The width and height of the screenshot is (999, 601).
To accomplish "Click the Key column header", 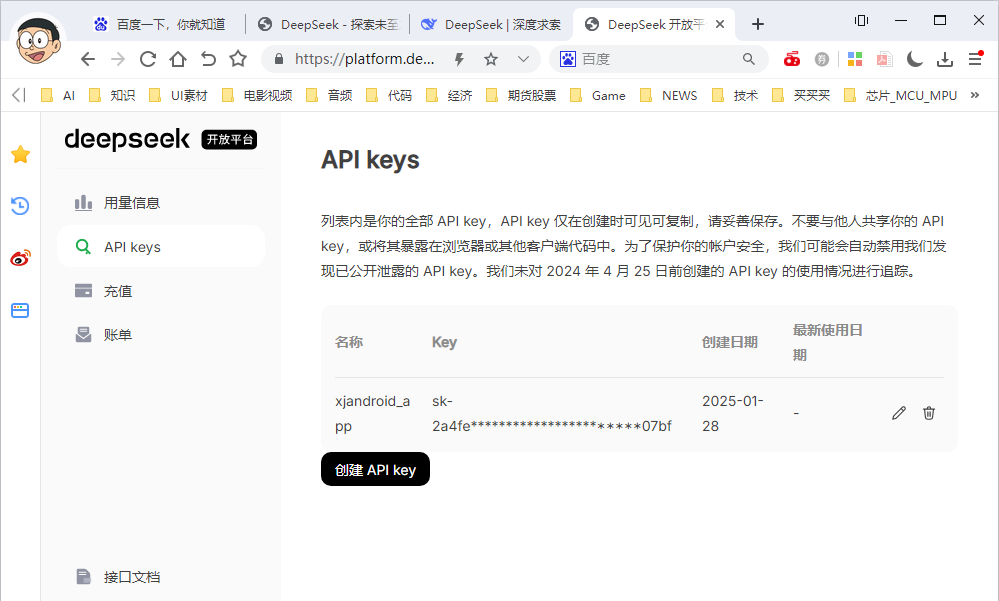I will tap(444, 342).
